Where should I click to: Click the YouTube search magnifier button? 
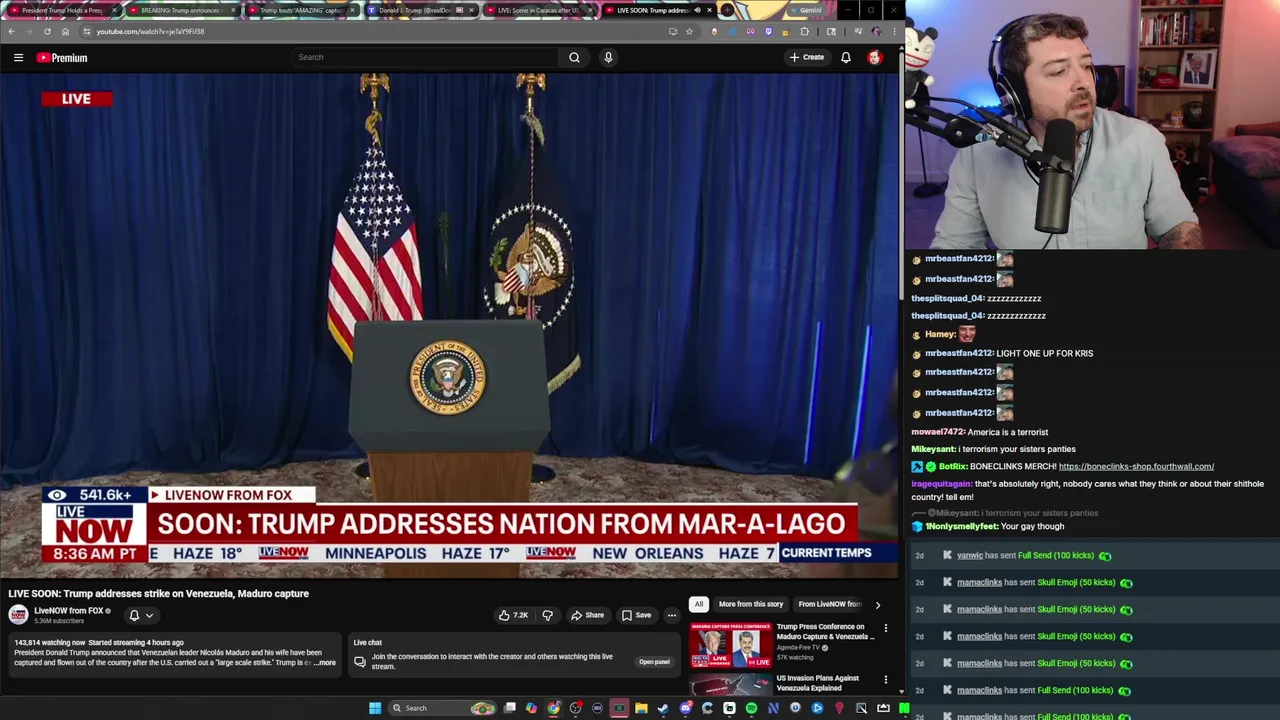[574, 57]
